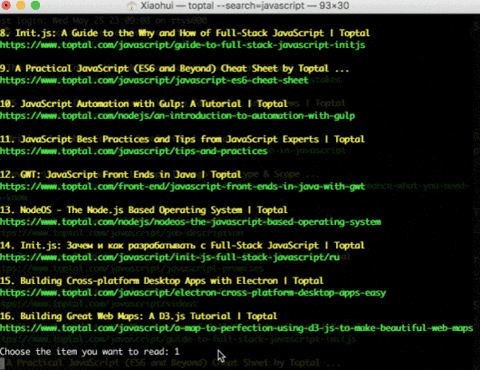Open the nodeos-the-javascript-based-operating-system URL
Screen dimensions: 480x370
click(x=190, y=222)
